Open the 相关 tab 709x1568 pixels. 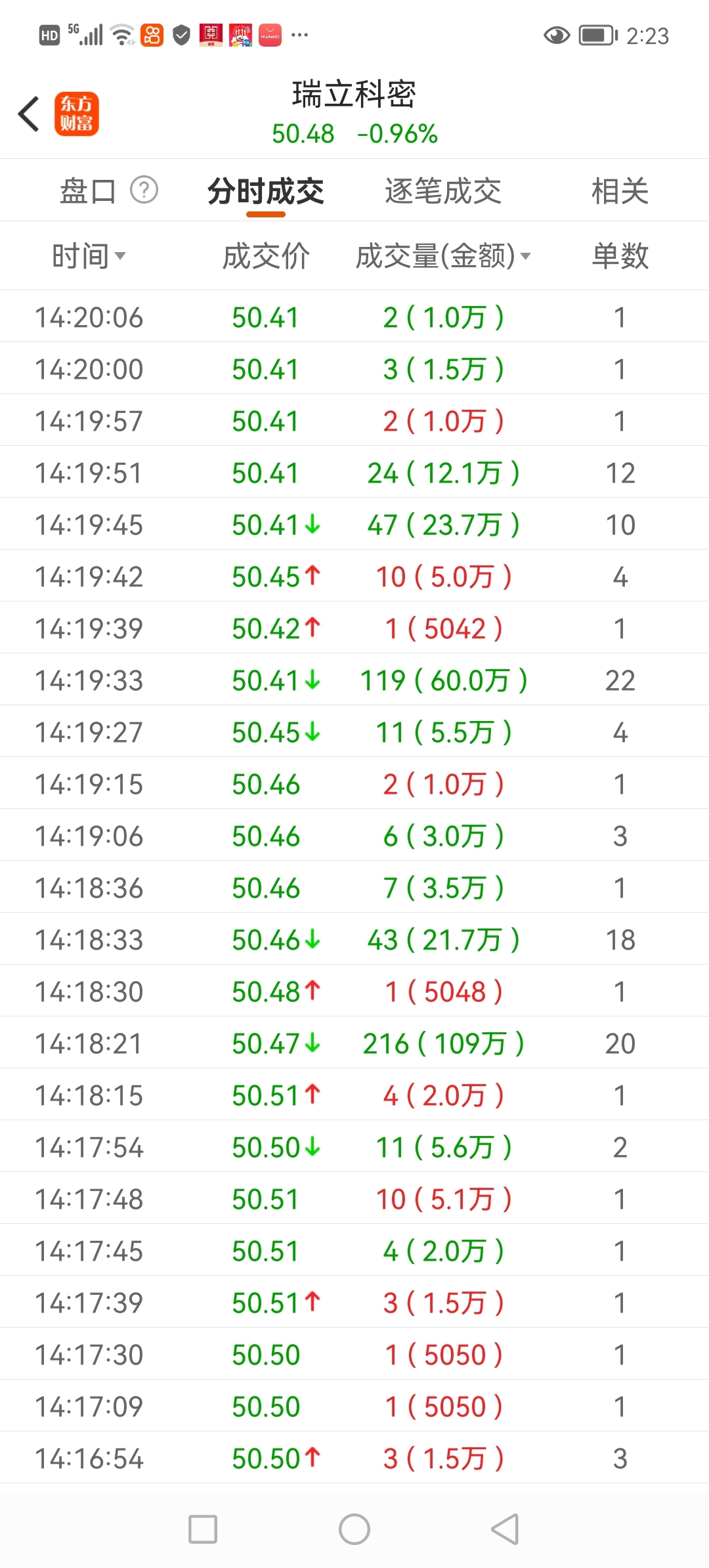tap(620, 191)
